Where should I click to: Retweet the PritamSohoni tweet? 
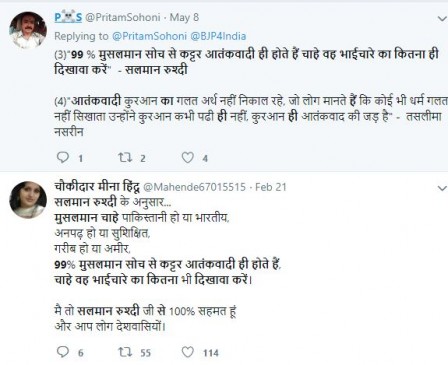pos(125,157)
